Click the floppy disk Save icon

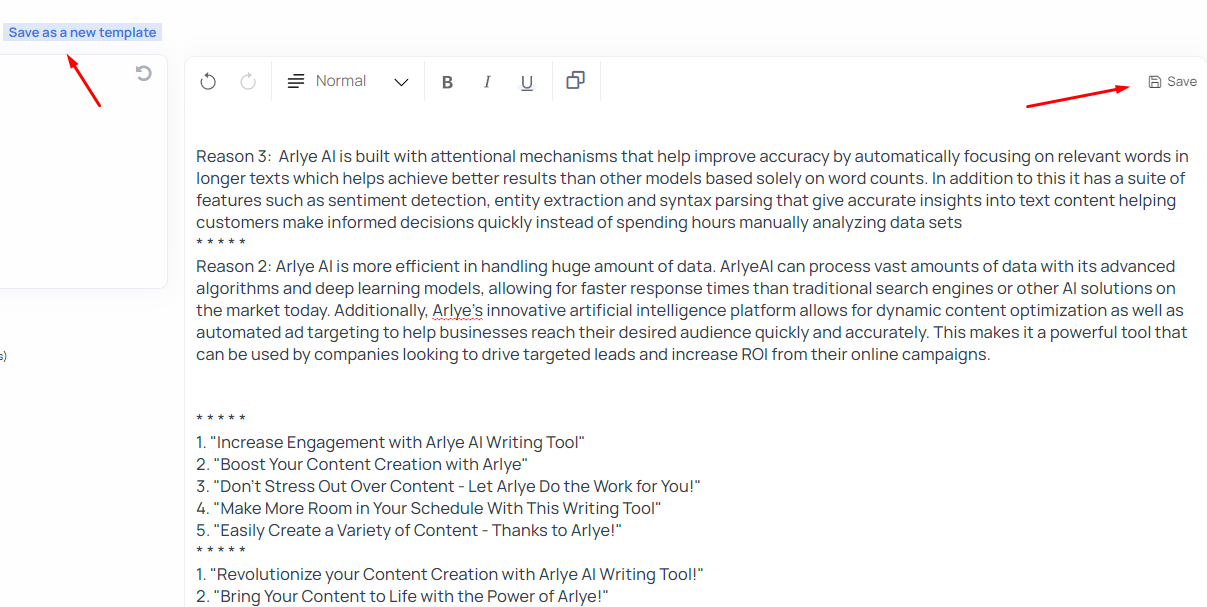[1155, 82]
